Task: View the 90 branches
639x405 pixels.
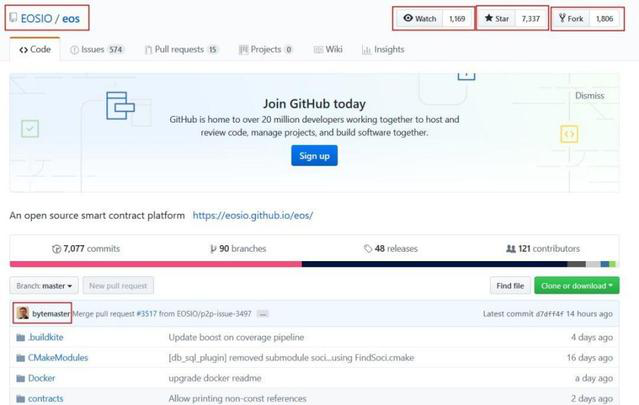Action: click(x=238, y=249)
